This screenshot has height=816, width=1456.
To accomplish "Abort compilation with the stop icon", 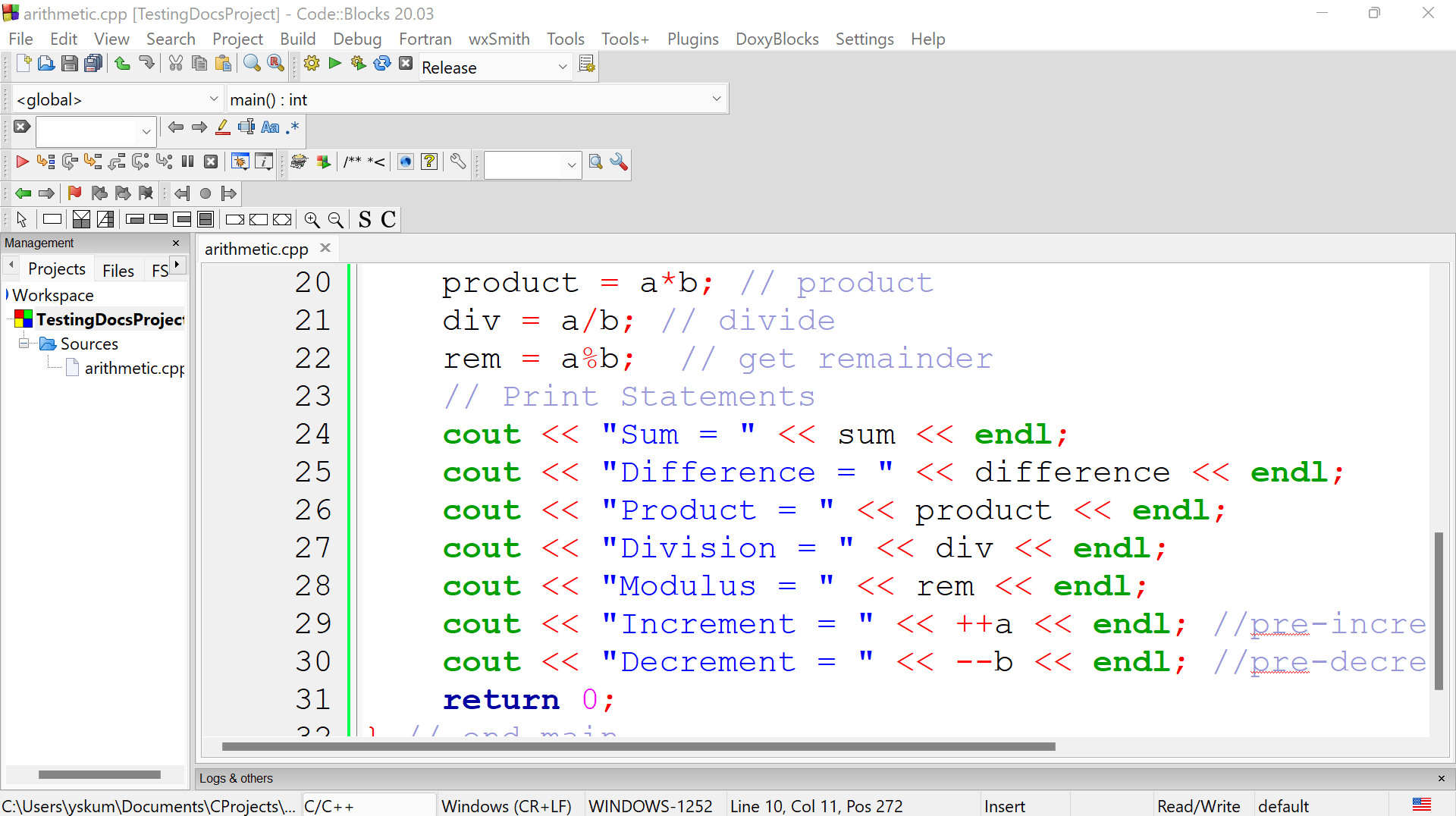I will tap(406, 63).
